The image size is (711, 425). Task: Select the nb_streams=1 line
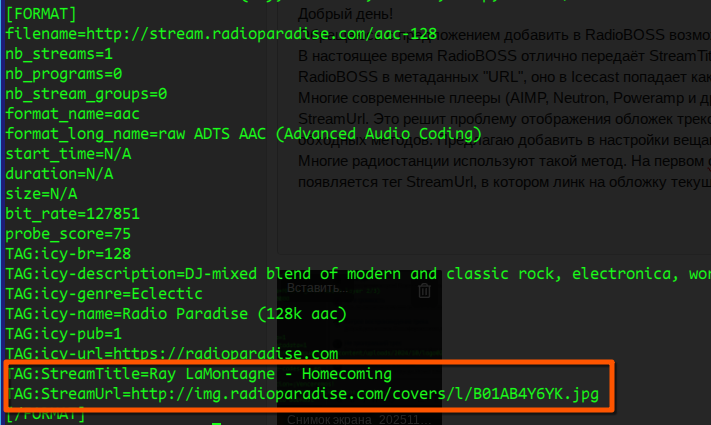(x=58, y=53)
